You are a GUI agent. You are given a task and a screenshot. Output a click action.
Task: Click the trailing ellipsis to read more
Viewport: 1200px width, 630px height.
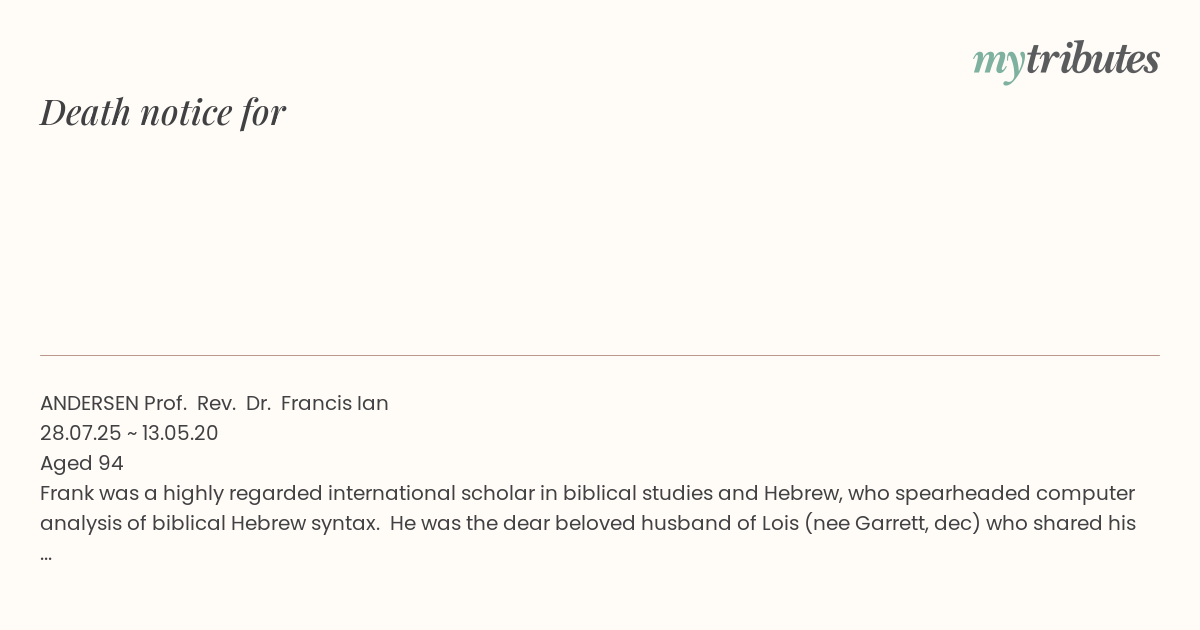click(46, 555)
